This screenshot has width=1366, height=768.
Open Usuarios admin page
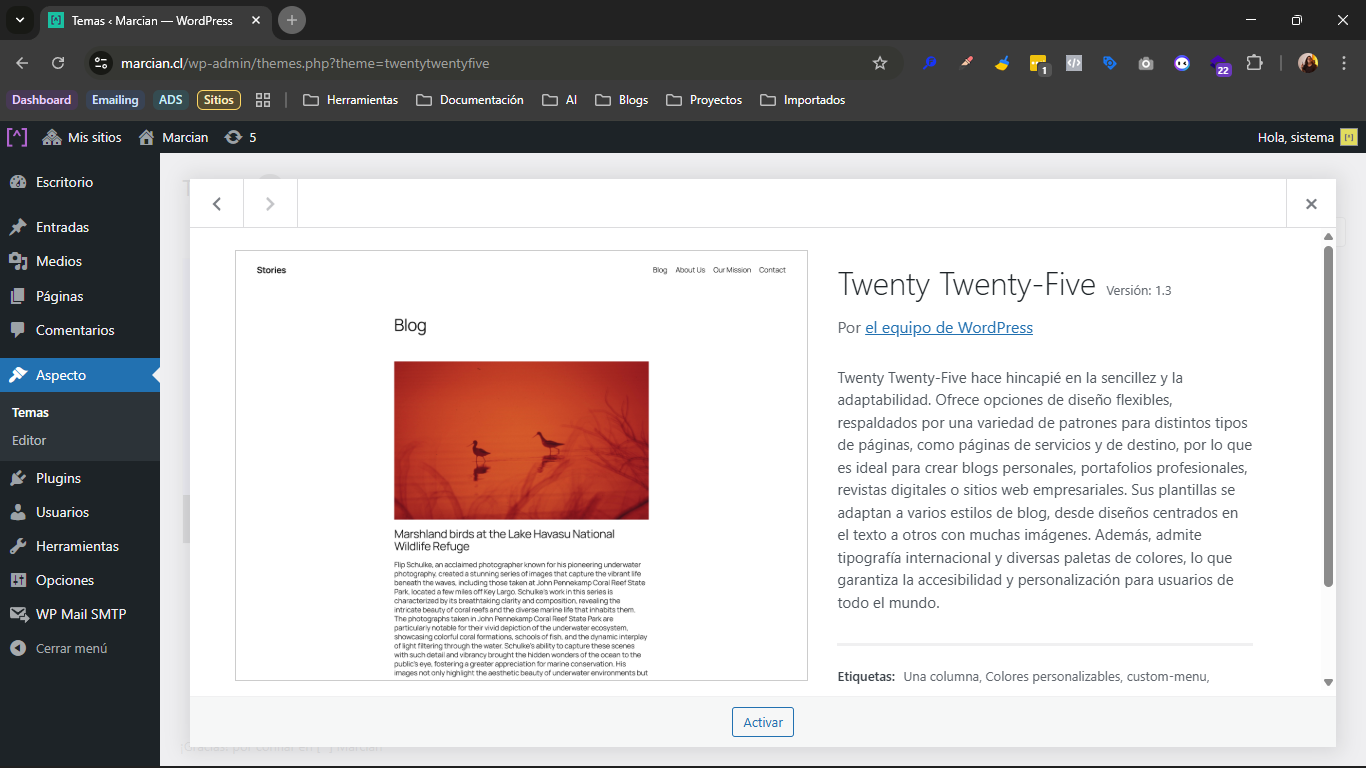click(x=62, y=512)
